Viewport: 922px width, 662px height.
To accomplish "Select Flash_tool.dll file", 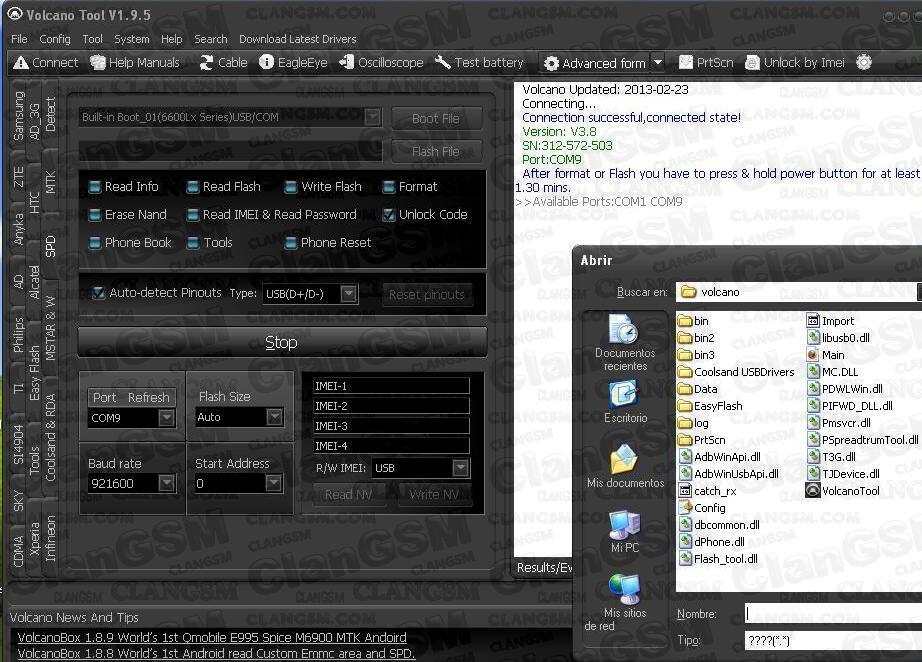I will coord(718,559).
